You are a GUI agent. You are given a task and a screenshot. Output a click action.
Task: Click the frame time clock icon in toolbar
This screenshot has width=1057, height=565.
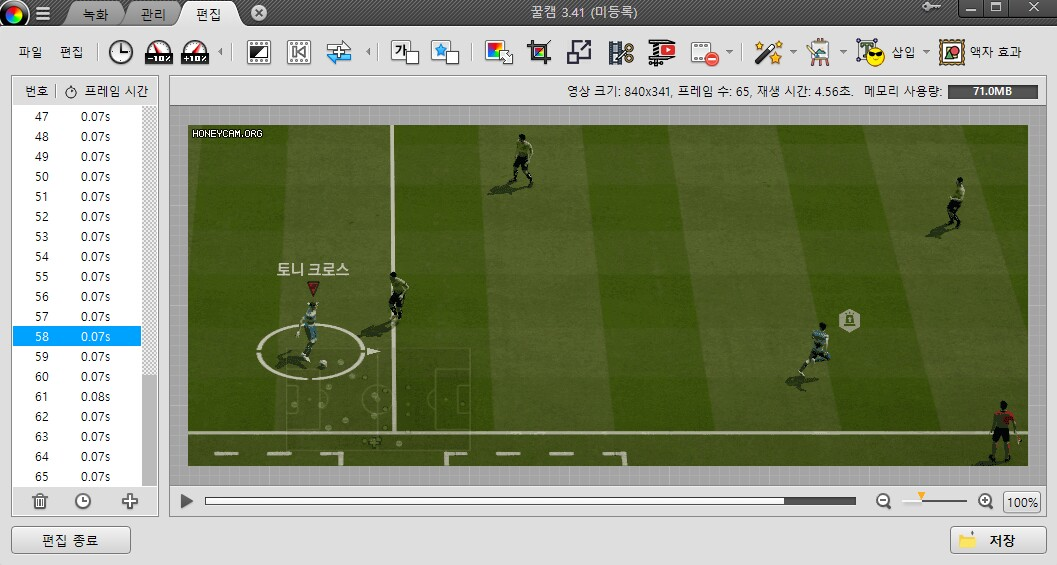tap(120, 52)
